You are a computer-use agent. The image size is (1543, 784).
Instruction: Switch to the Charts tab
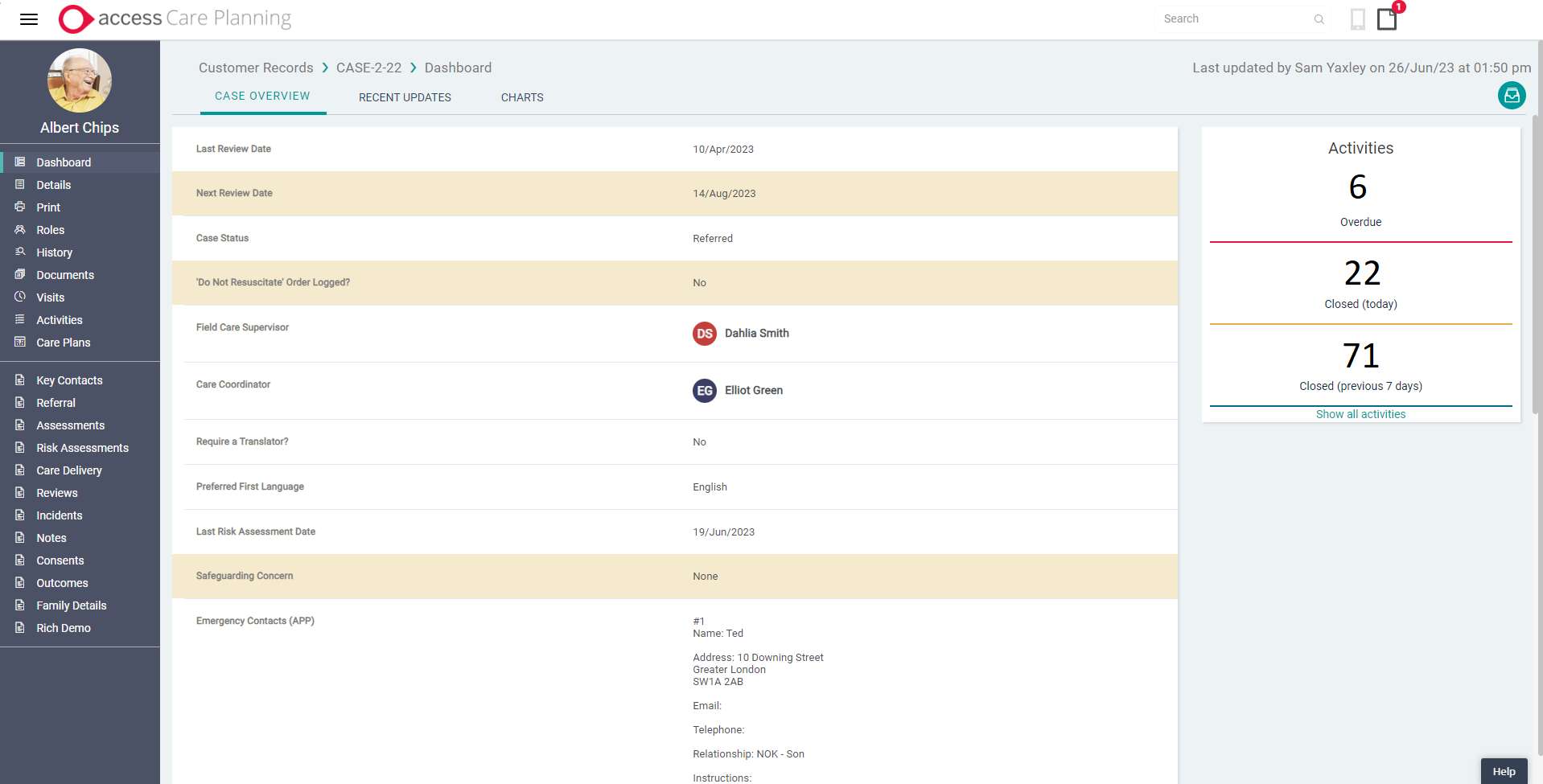coord(522,97)
